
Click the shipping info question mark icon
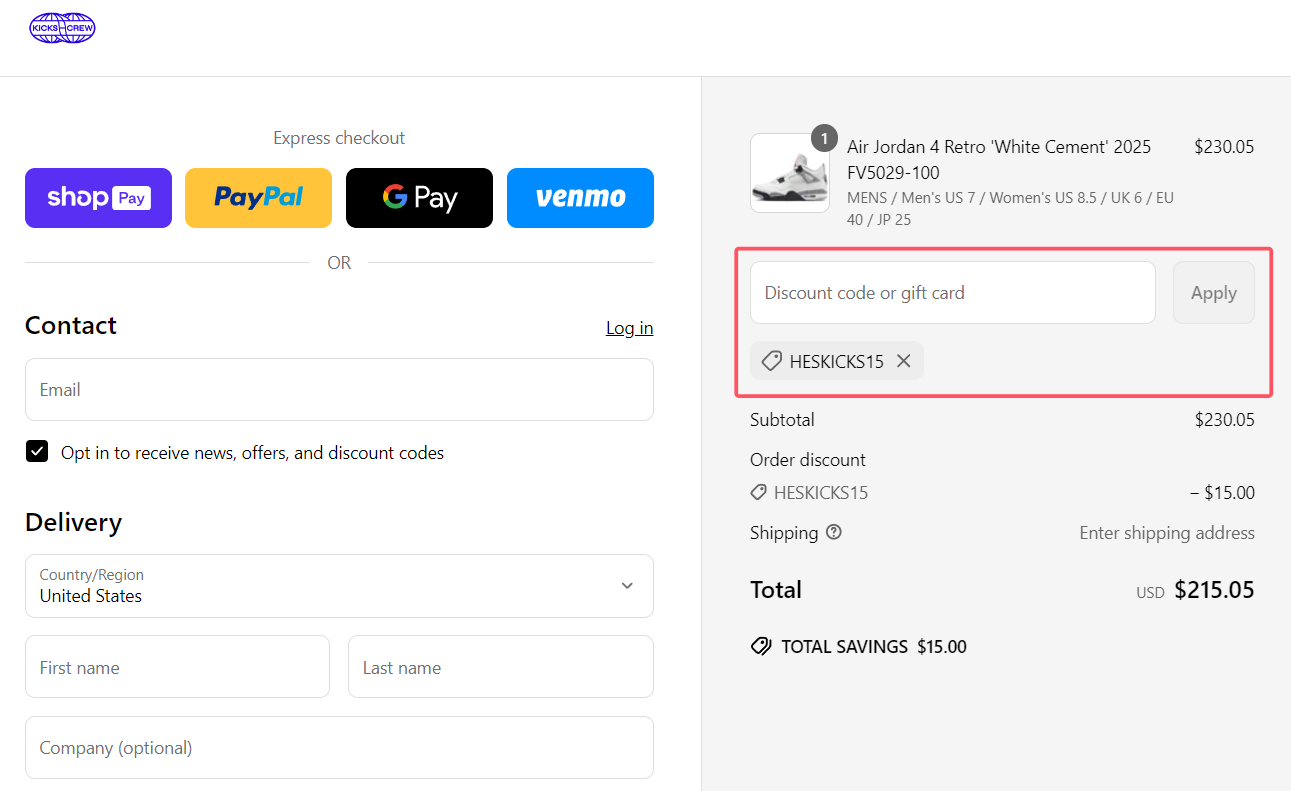(x=834, y=532)
